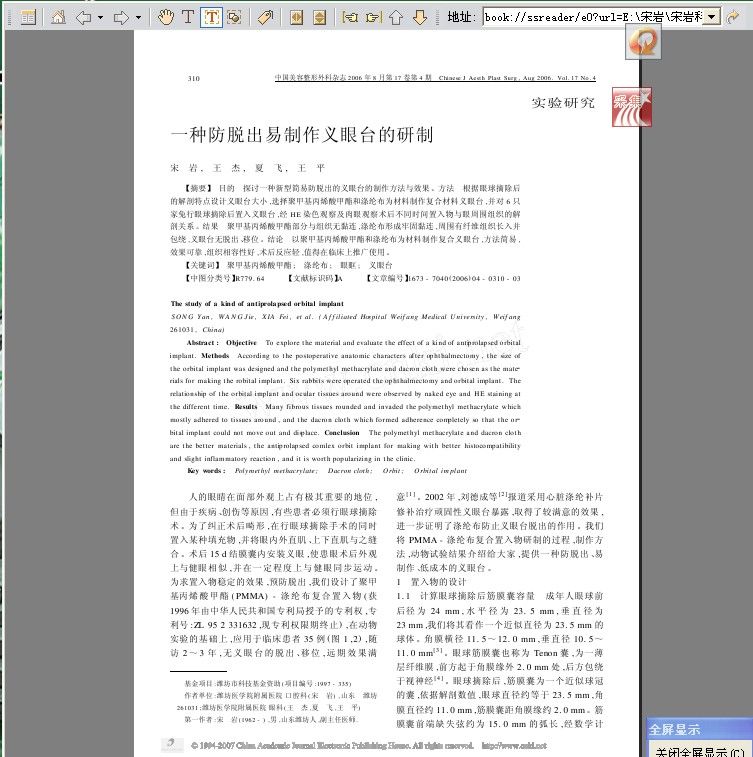
Task: Click the region capture tool icon
Action: pyautogui.click(x=234, y=17)
